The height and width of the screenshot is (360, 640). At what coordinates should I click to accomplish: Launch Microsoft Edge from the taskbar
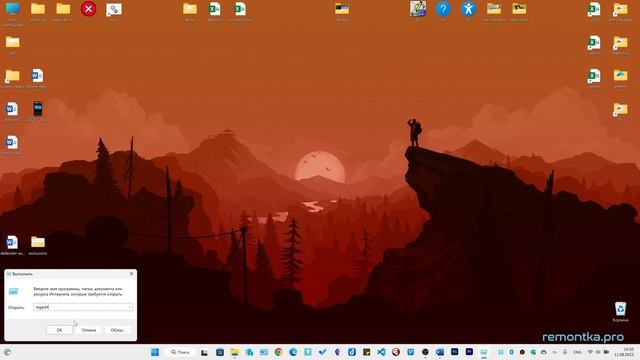(x=293, y=352)
